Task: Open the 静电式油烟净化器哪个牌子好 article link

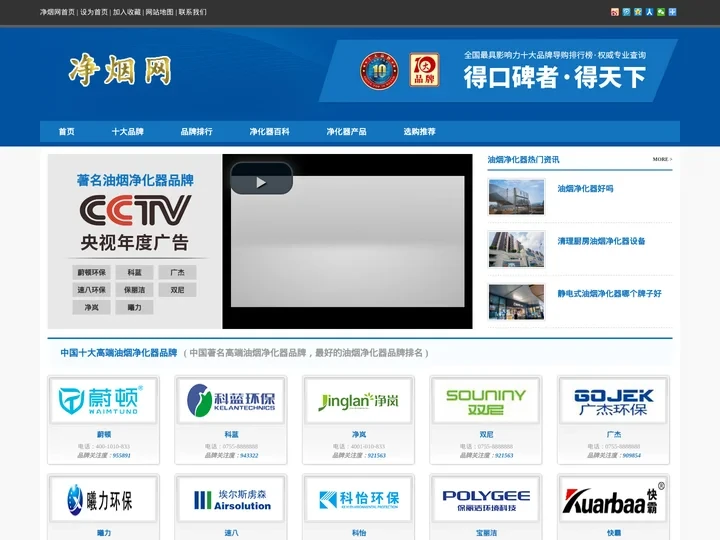Action: (x=609, y=293)
